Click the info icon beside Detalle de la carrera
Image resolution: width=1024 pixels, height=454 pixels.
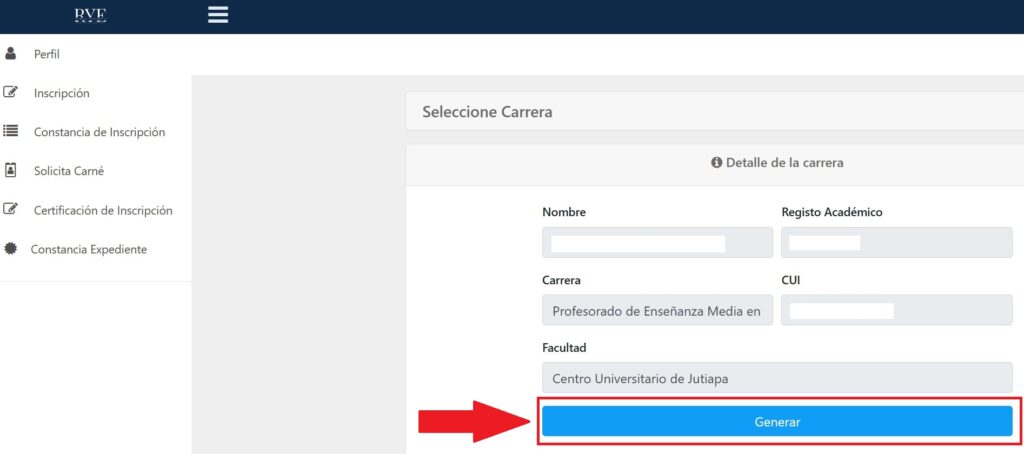[716, 162]
